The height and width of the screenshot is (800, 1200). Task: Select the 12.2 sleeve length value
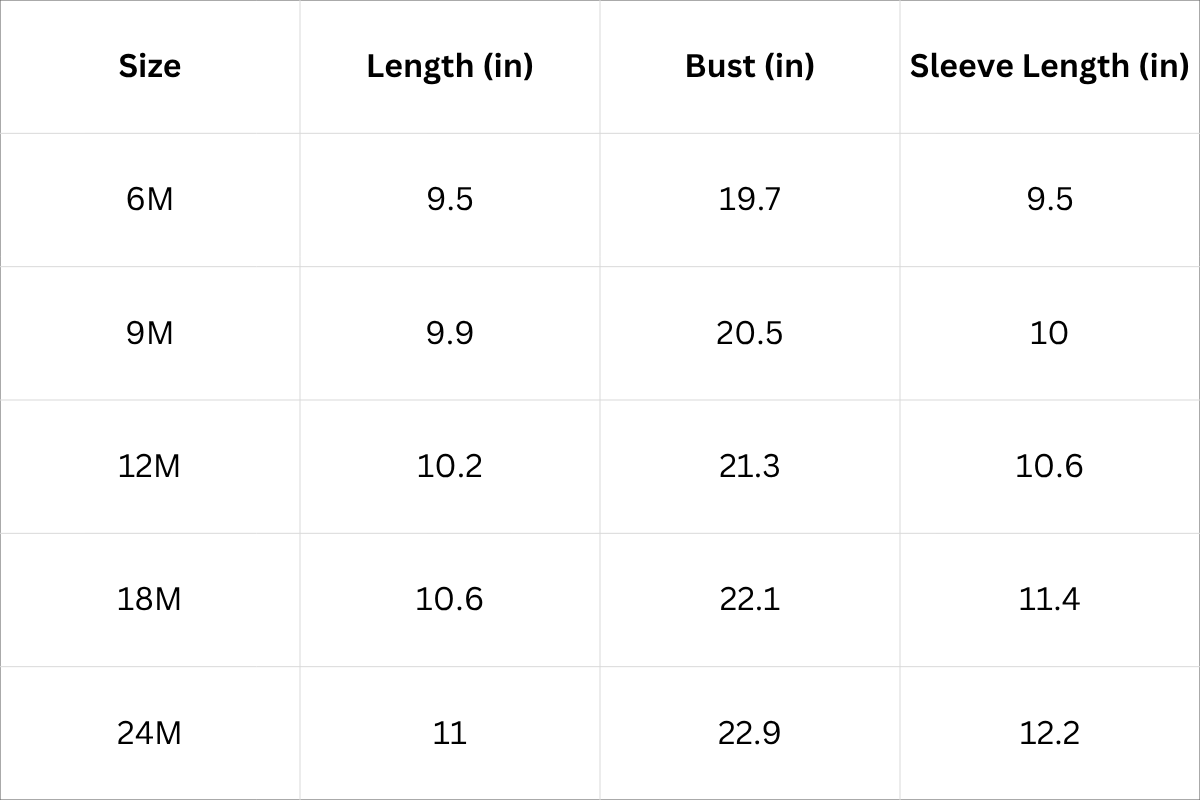1049,733
